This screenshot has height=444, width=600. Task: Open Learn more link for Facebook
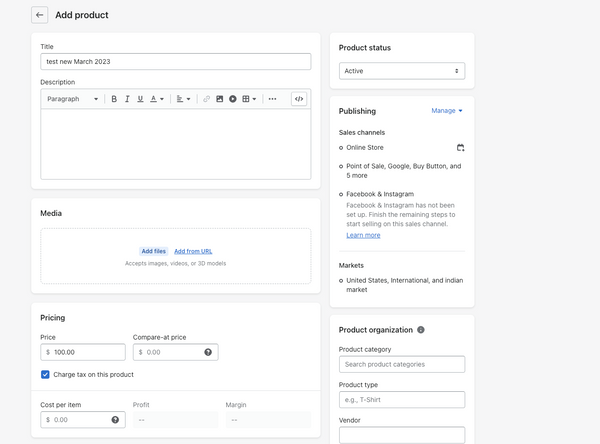[x=363, y=235]
